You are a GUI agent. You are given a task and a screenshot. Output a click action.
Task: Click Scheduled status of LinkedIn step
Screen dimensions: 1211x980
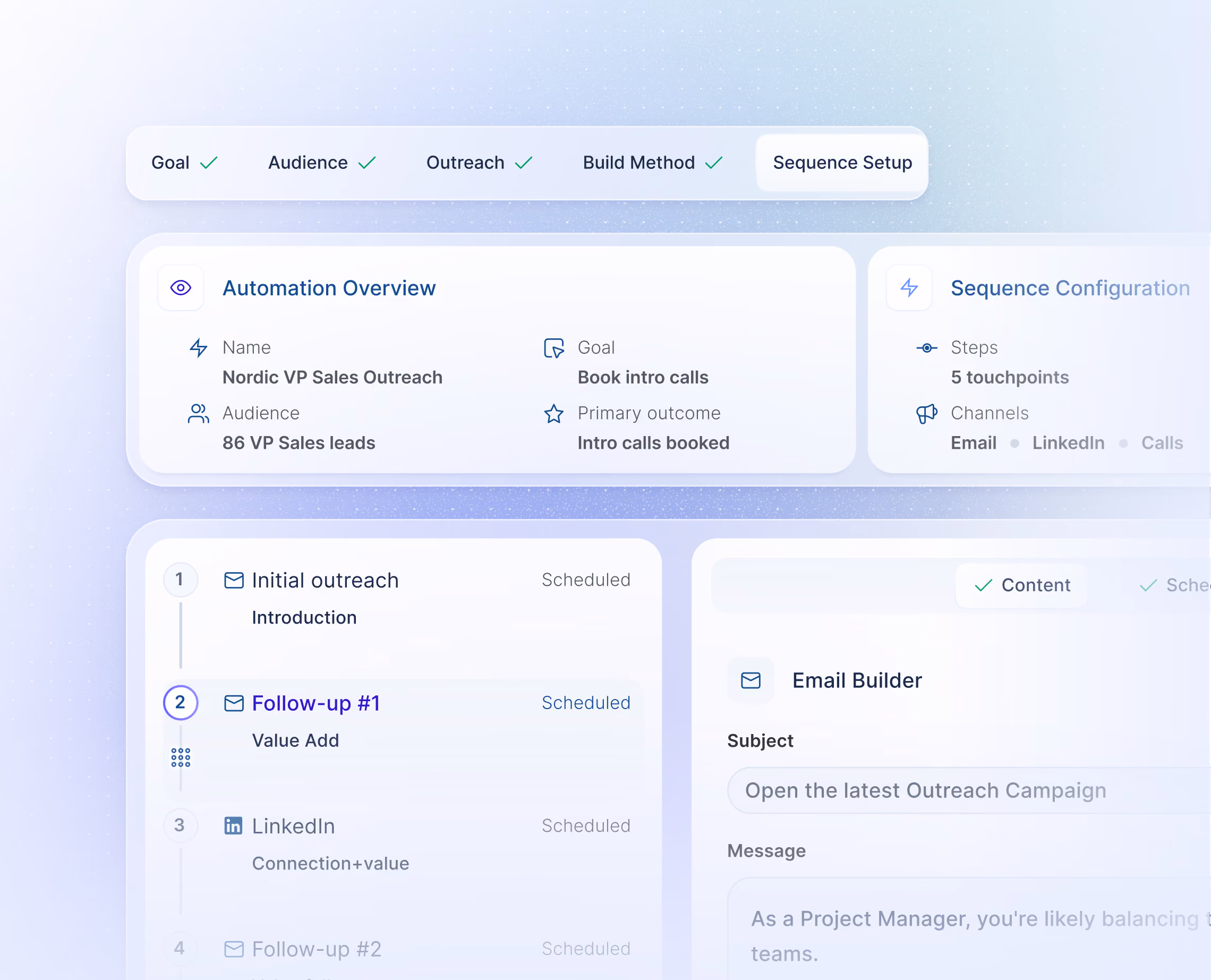point(585,826)
